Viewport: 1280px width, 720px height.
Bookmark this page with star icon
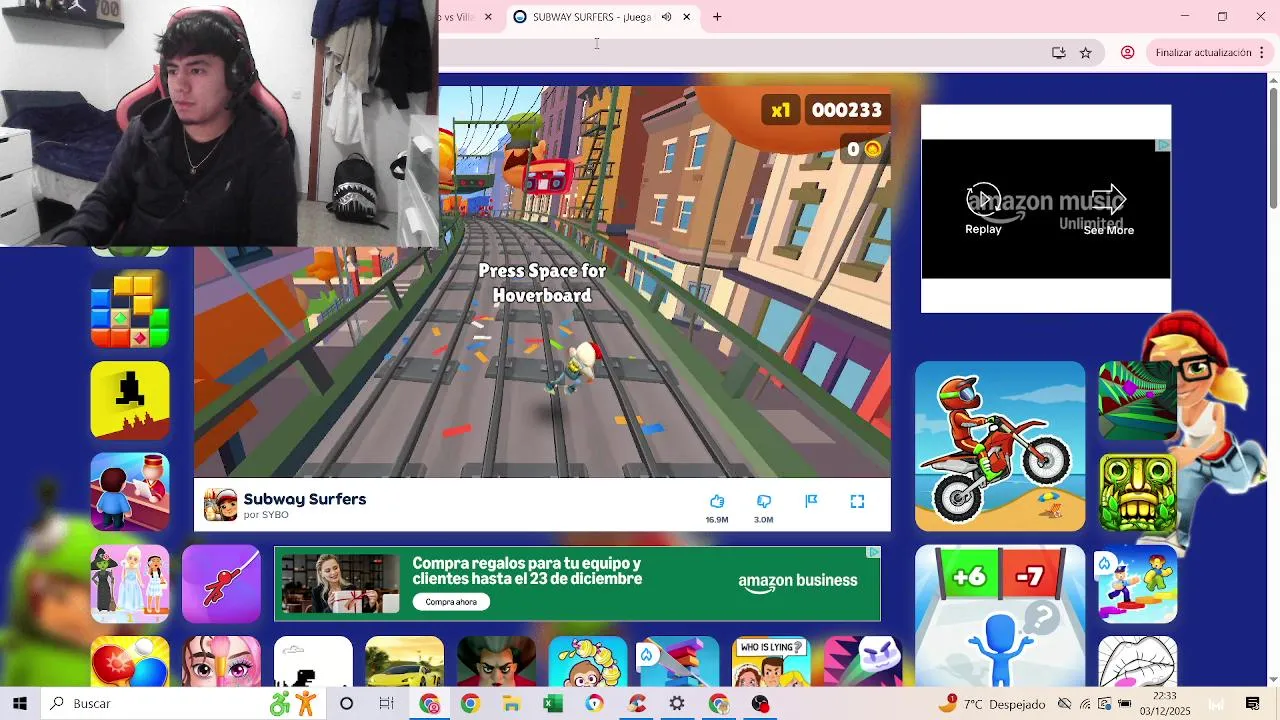(x=1086, y=53)
